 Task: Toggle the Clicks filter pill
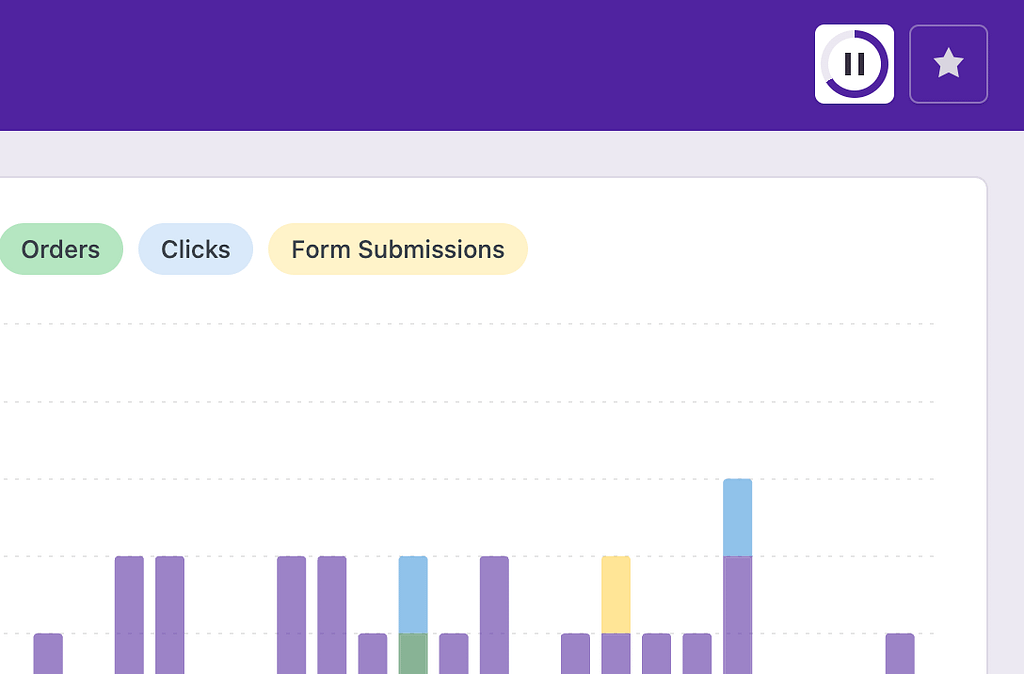[195, 249]
